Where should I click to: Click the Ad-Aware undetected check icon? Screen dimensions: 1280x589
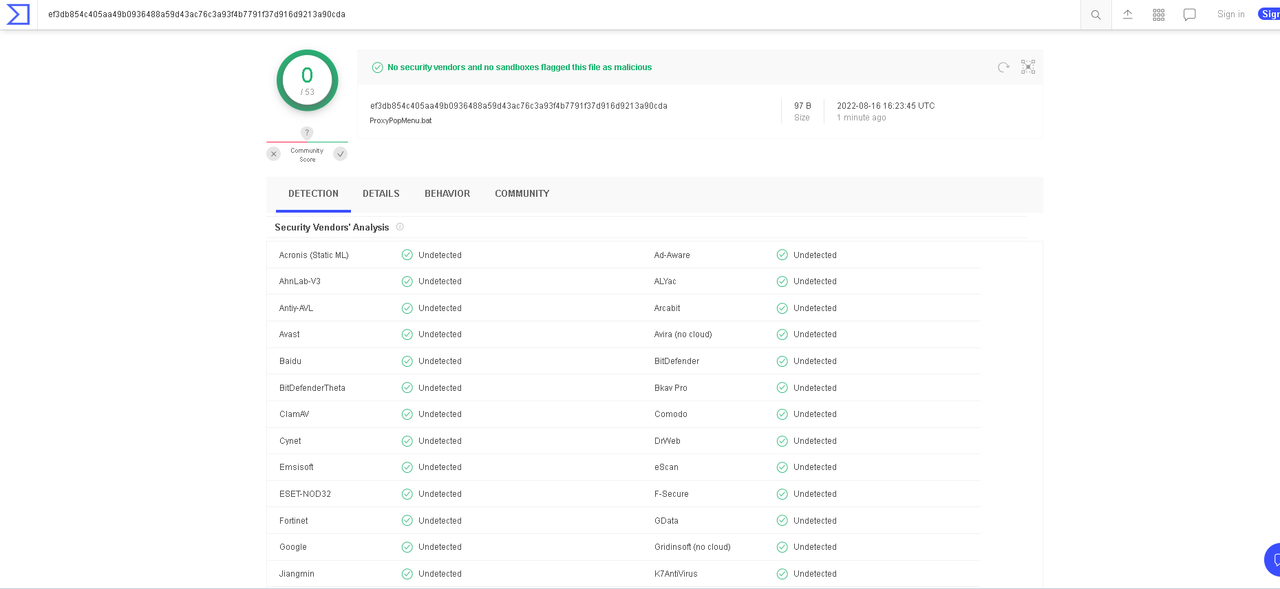pyautogui.click(x=782, y=255)
